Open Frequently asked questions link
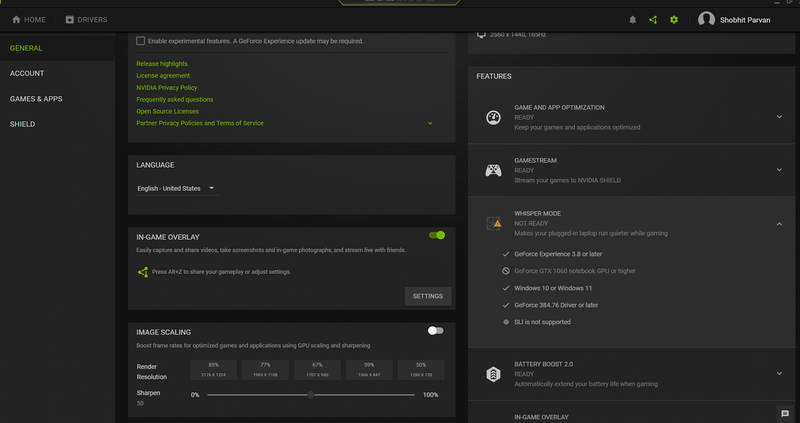 click(x=174, y=99)
